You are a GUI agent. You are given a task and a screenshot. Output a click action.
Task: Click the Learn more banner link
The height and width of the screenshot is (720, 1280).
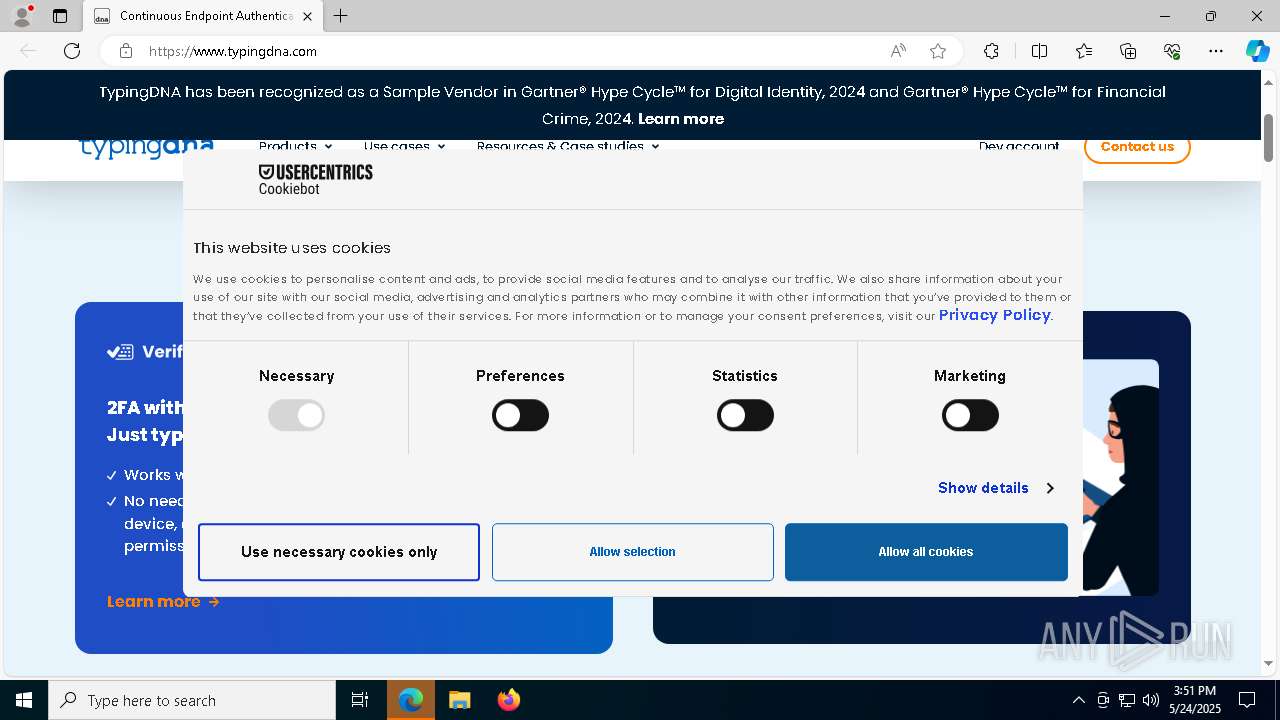681,118
